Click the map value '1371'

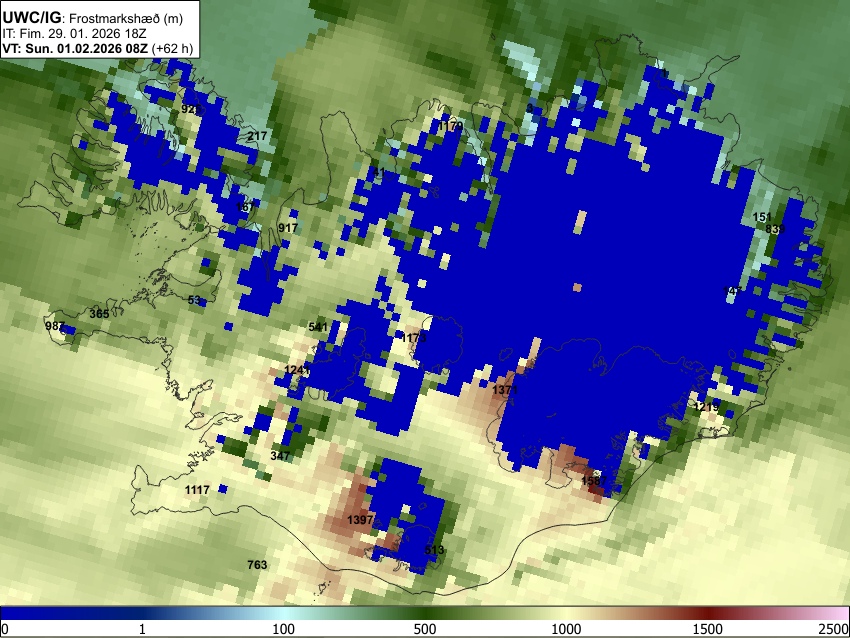(x=505, y=390)
